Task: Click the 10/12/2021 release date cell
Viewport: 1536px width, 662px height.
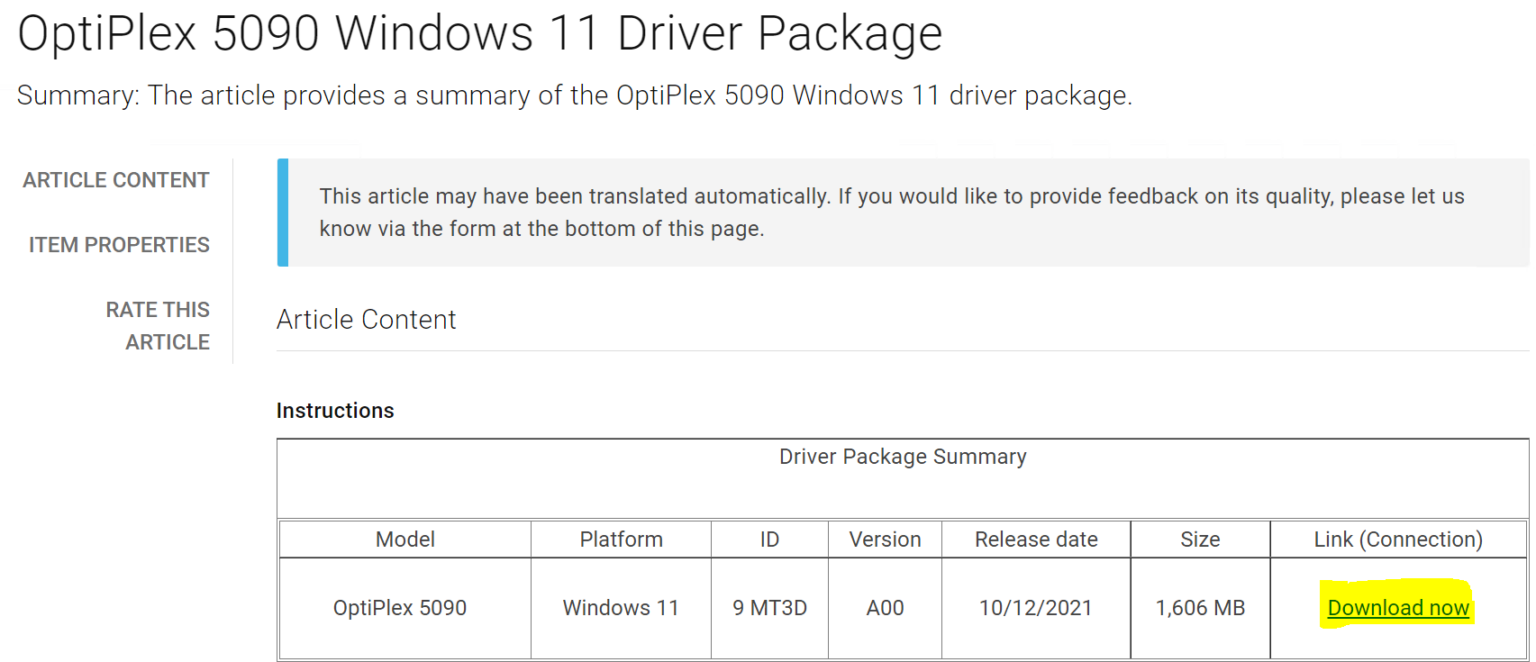Action: click(x=1035, y=607)
